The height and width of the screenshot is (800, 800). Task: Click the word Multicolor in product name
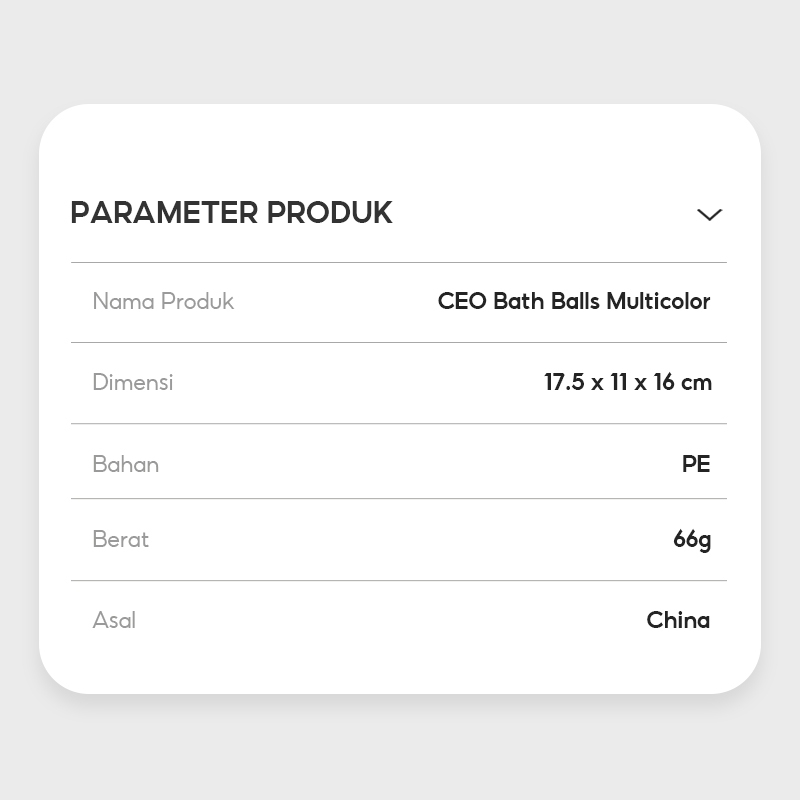coord(658,301)
